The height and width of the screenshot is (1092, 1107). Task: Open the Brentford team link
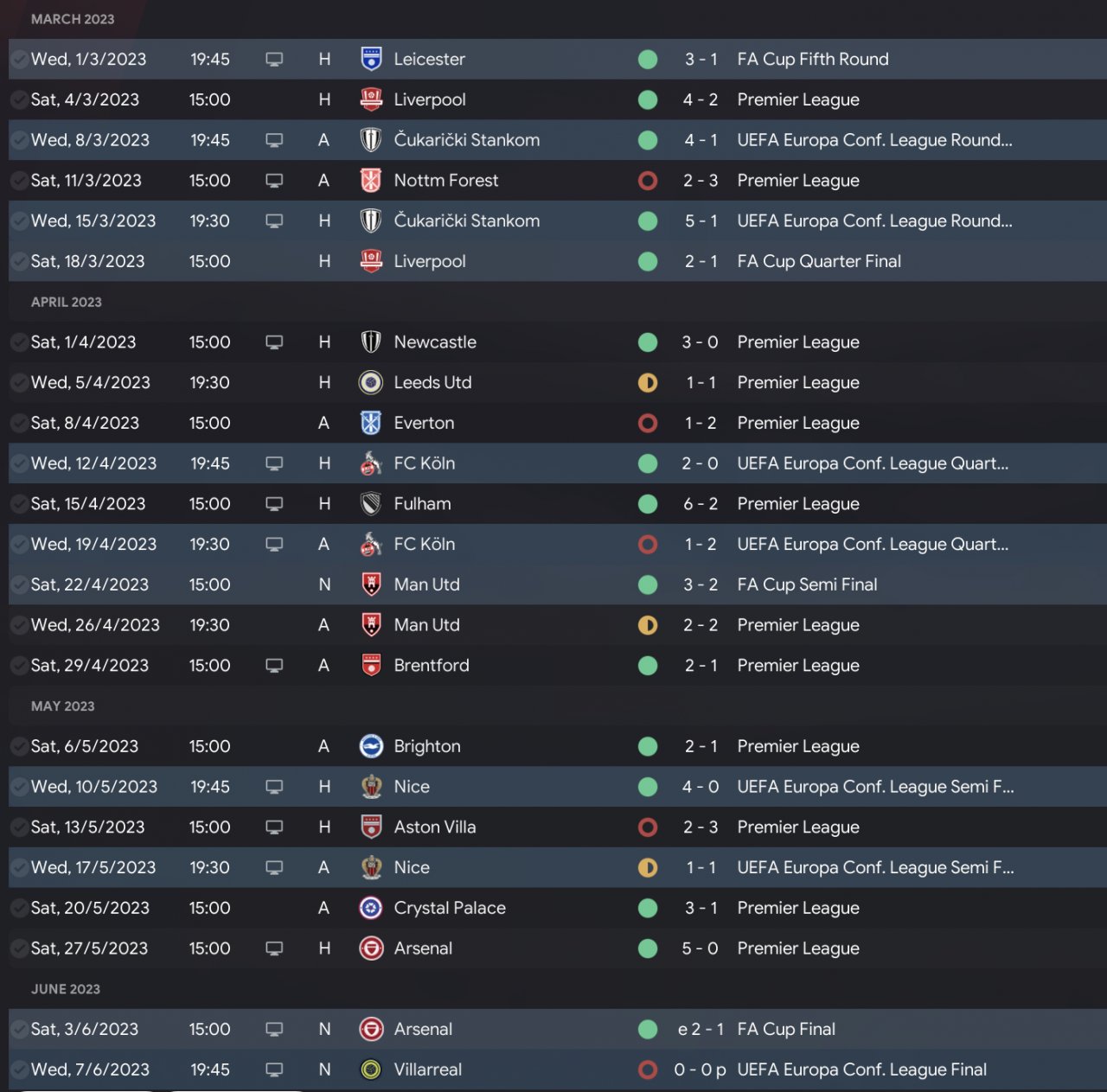click(432, 666)
